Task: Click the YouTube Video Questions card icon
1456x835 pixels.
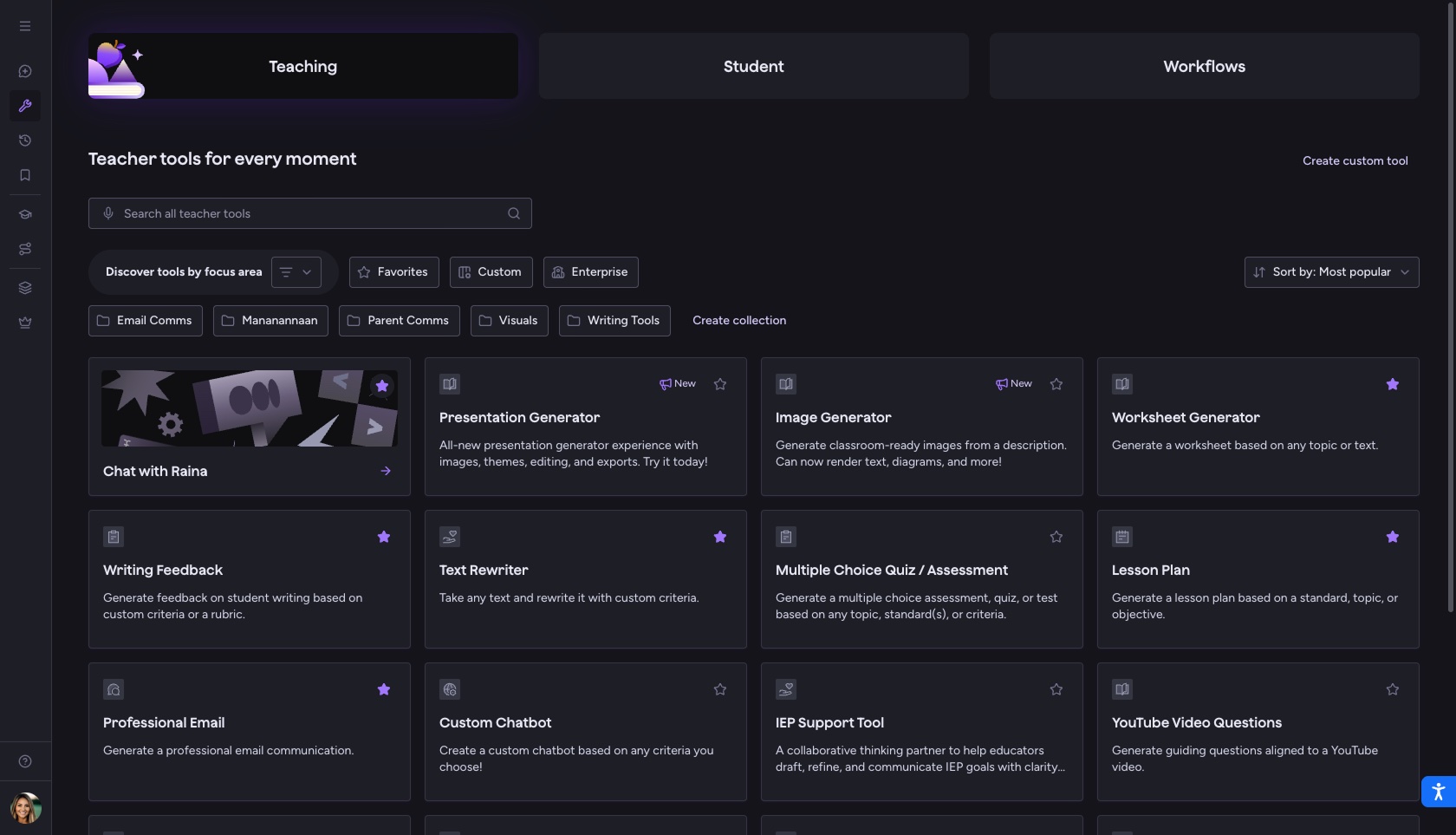Action: [1122, 689]
